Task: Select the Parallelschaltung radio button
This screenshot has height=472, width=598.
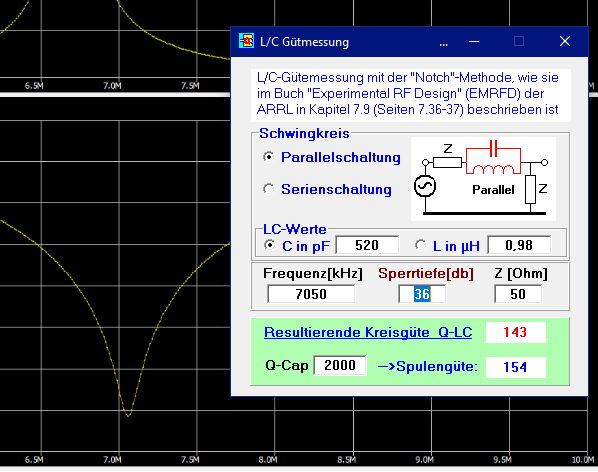Action: (269, 157)
